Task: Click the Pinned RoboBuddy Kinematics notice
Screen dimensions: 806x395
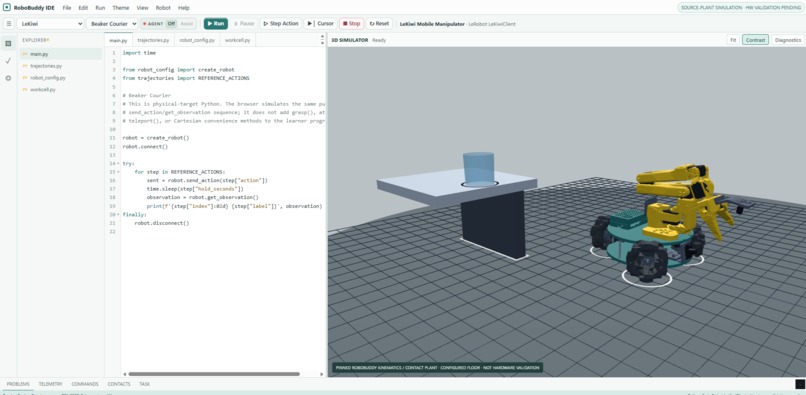Action: (x=437, y=368)
